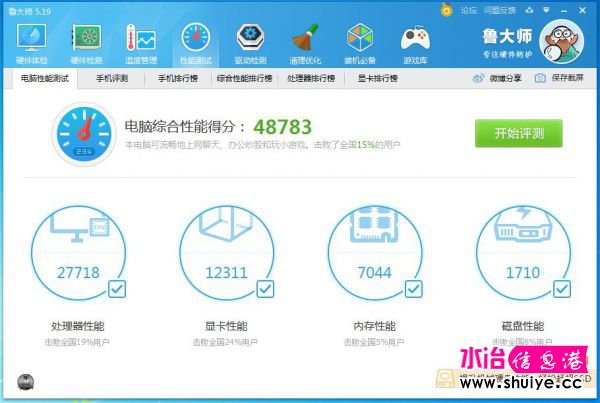Open the 驱动检测 driver detection icon
The height and width of the screenshot is (403, 600).
point(251,42)
